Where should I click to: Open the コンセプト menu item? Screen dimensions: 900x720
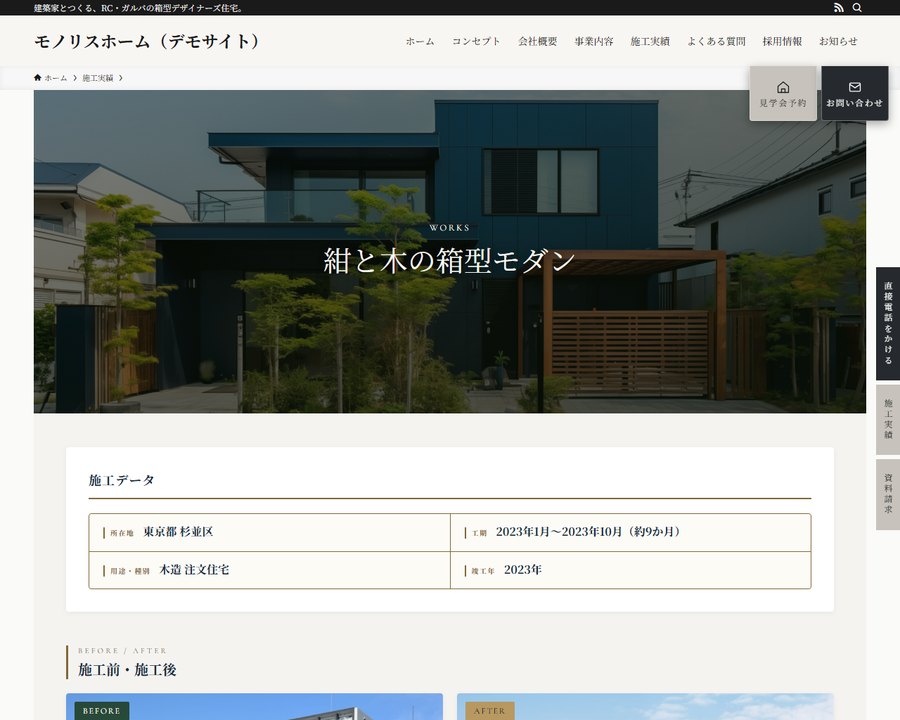point(476,41)
